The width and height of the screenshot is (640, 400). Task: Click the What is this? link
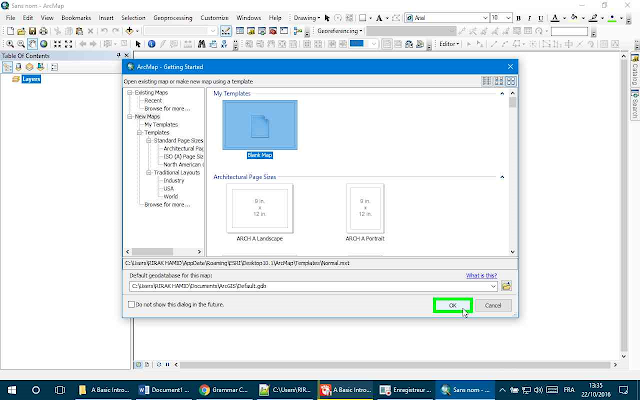click(x=481, y=276)
